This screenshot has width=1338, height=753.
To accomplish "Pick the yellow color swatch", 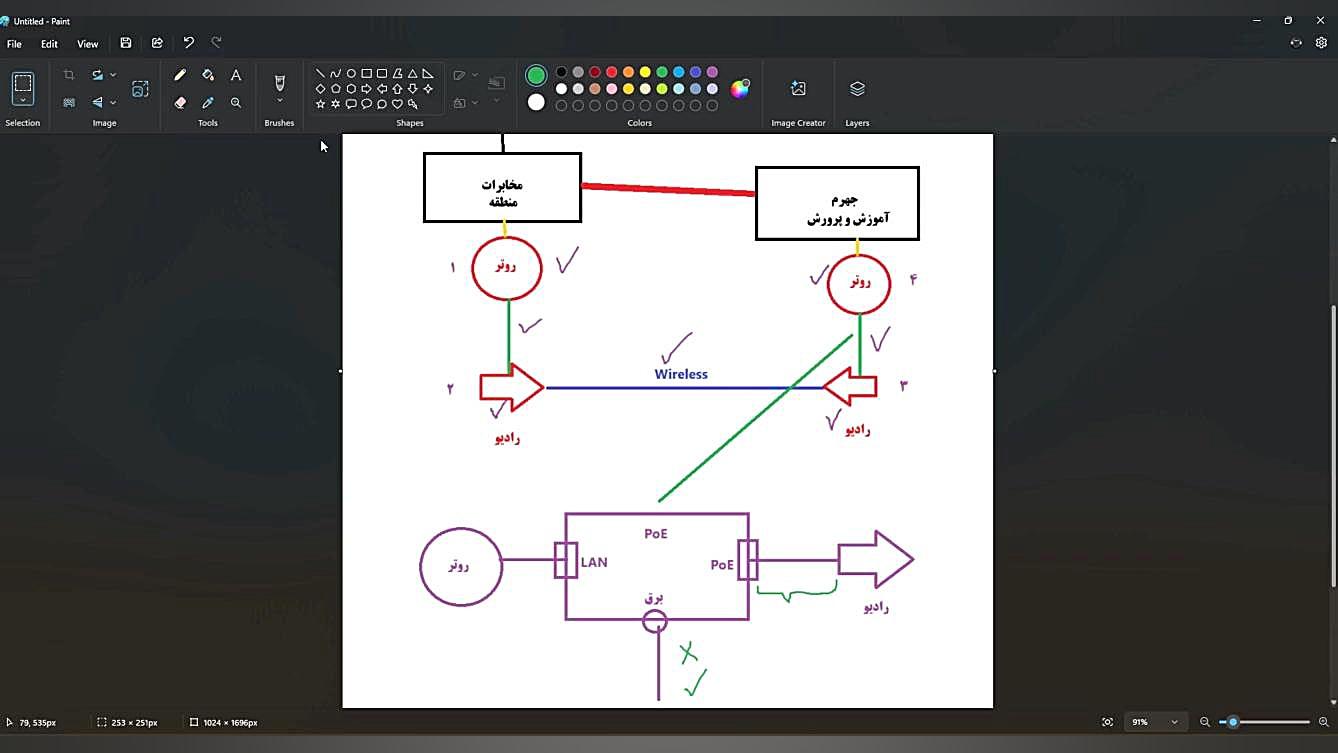I will click(x=645, y=72).
